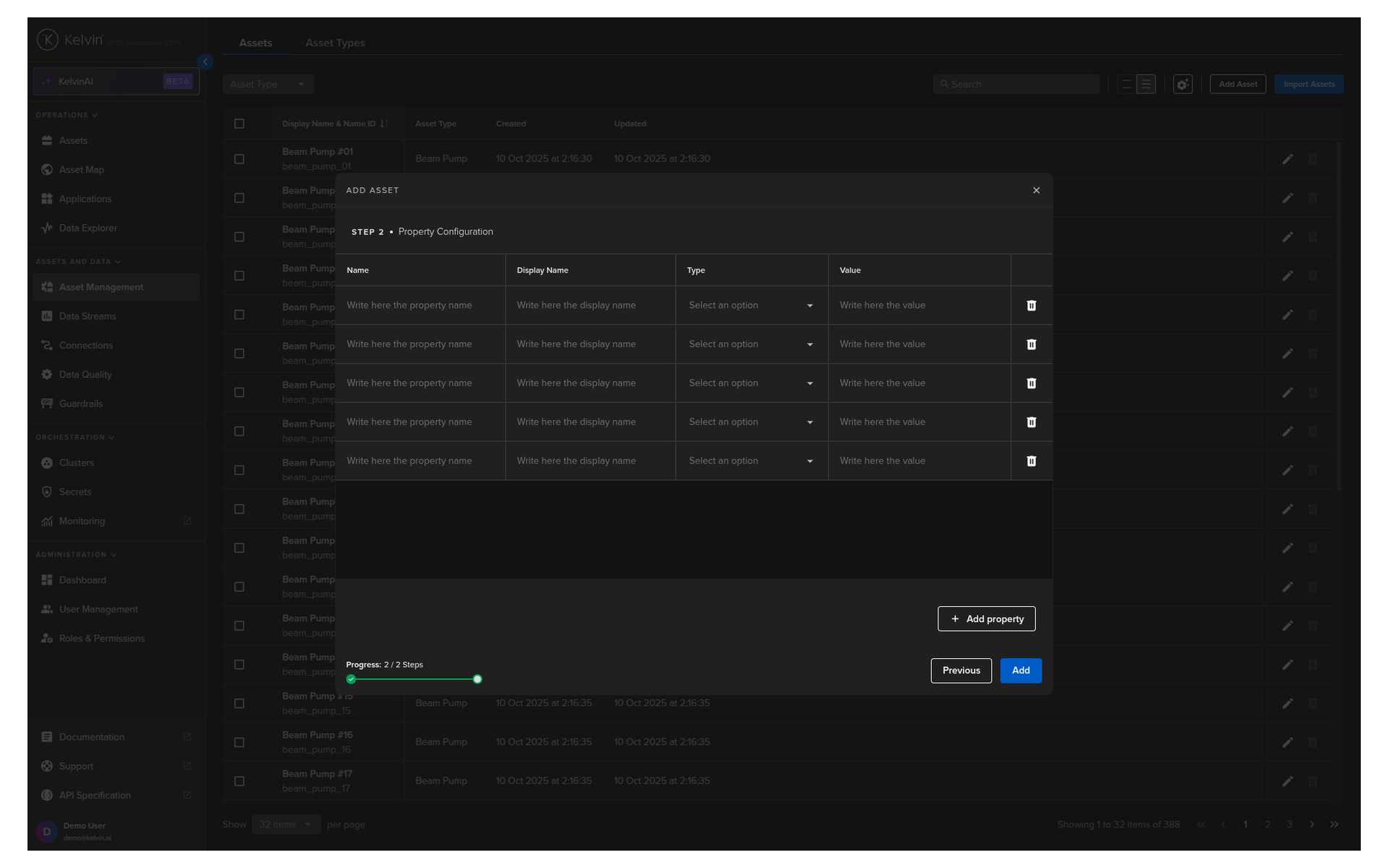Delete the first property row
The image size is (1389, 868).
(x=1031, y=305)
